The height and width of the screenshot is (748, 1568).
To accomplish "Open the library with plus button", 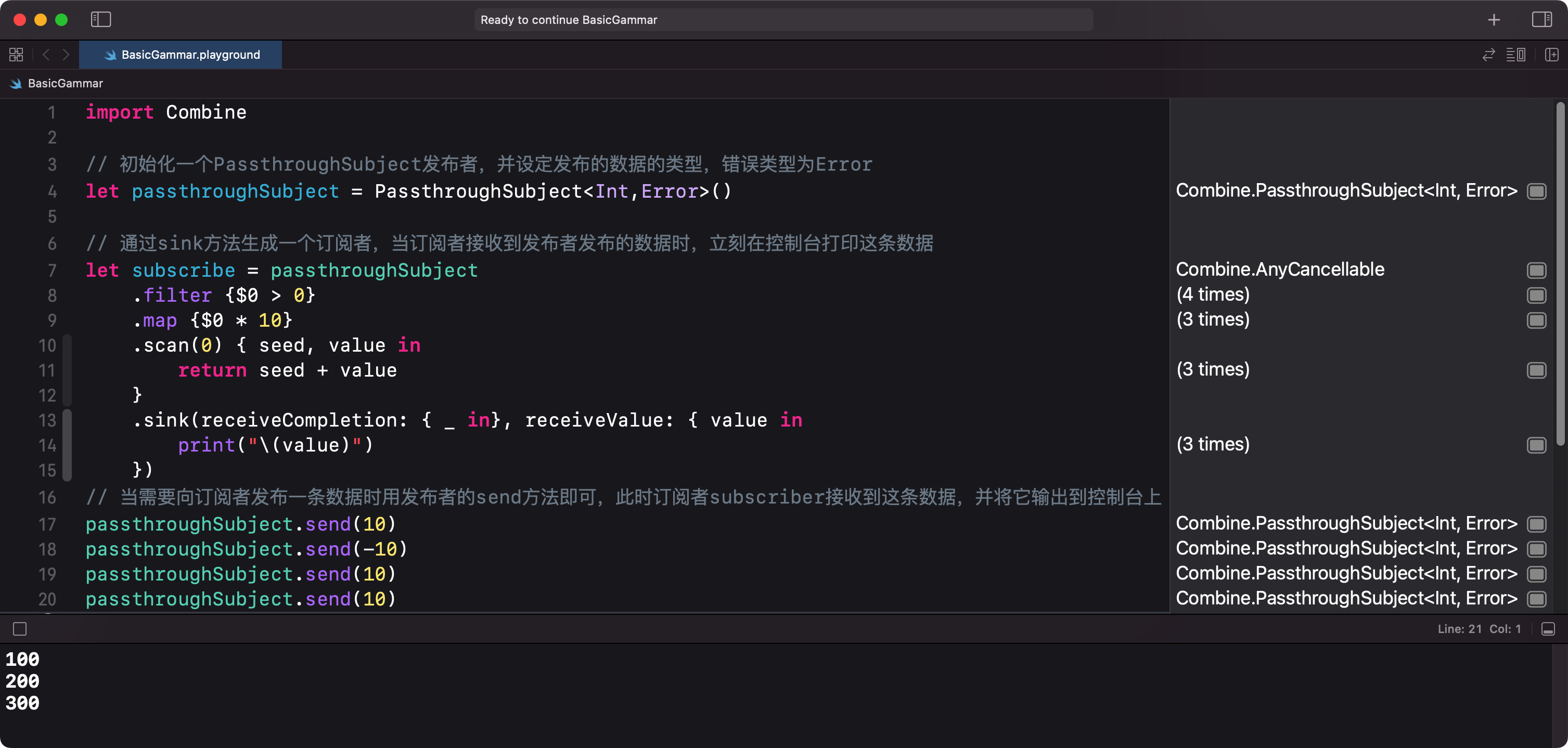I will pos(1494,19).
